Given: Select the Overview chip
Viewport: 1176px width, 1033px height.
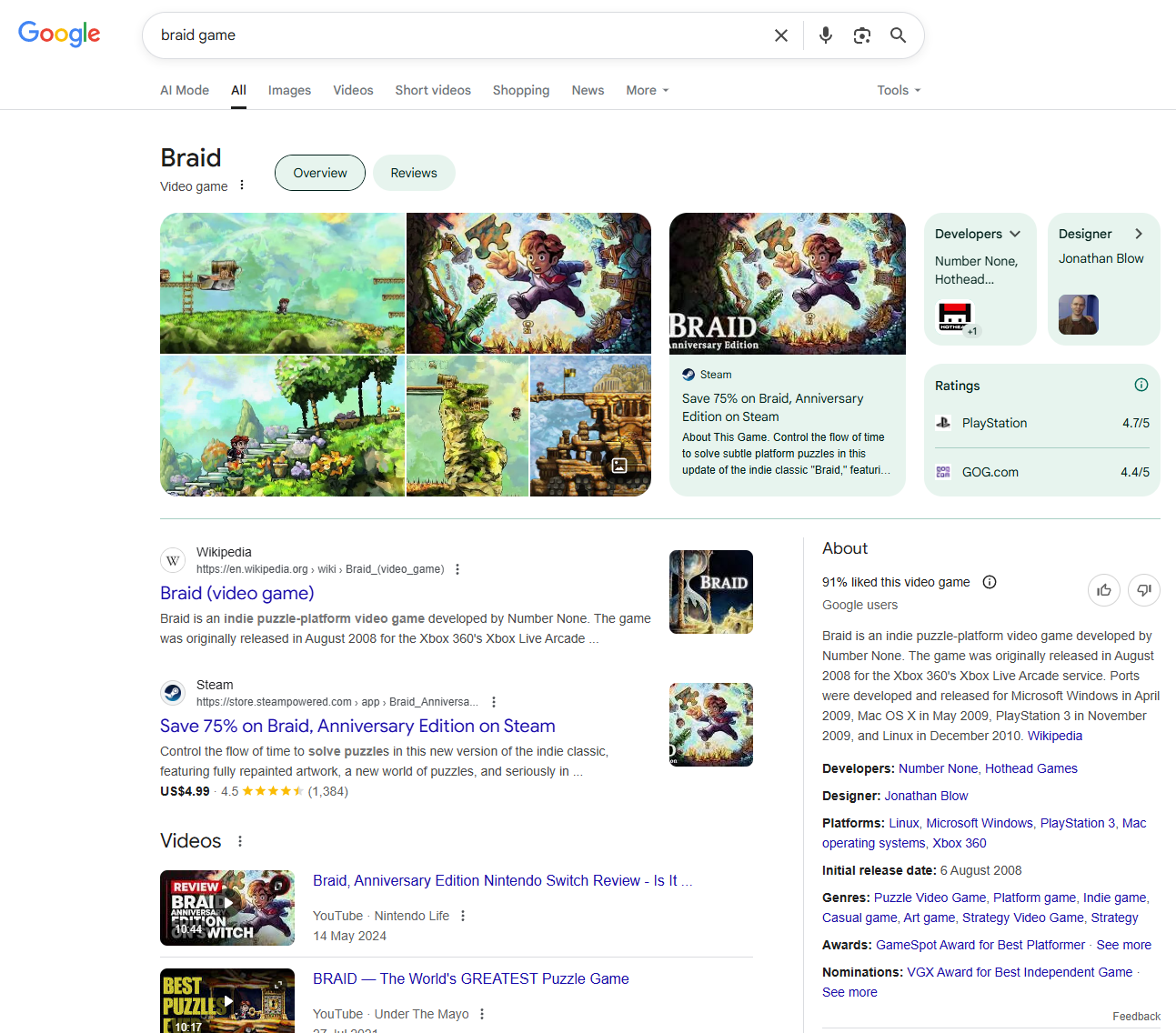Looking at the screenshot, I should pos(320,173).
